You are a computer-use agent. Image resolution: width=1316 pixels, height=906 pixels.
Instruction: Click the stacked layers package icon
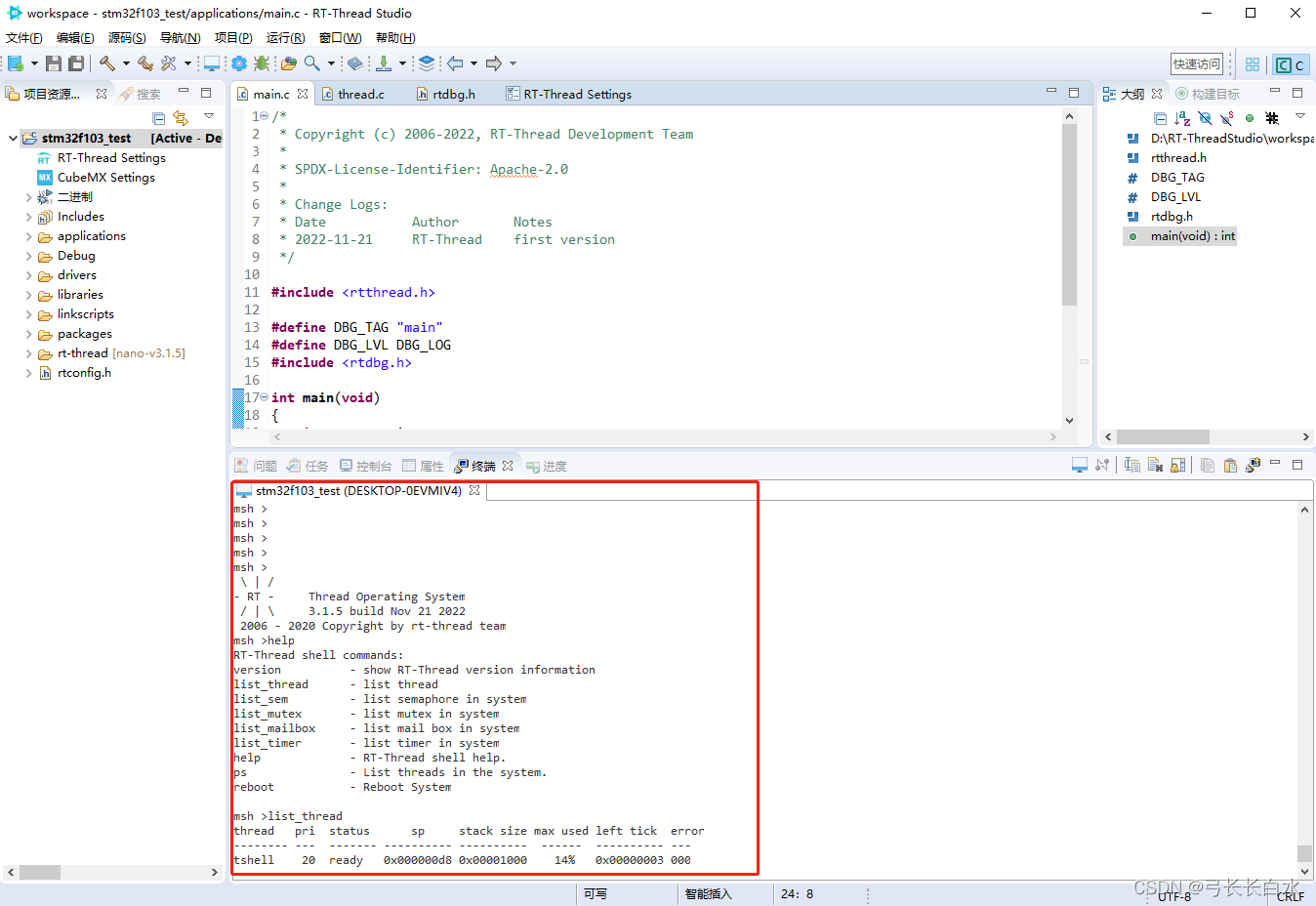[x=427, y=63]
